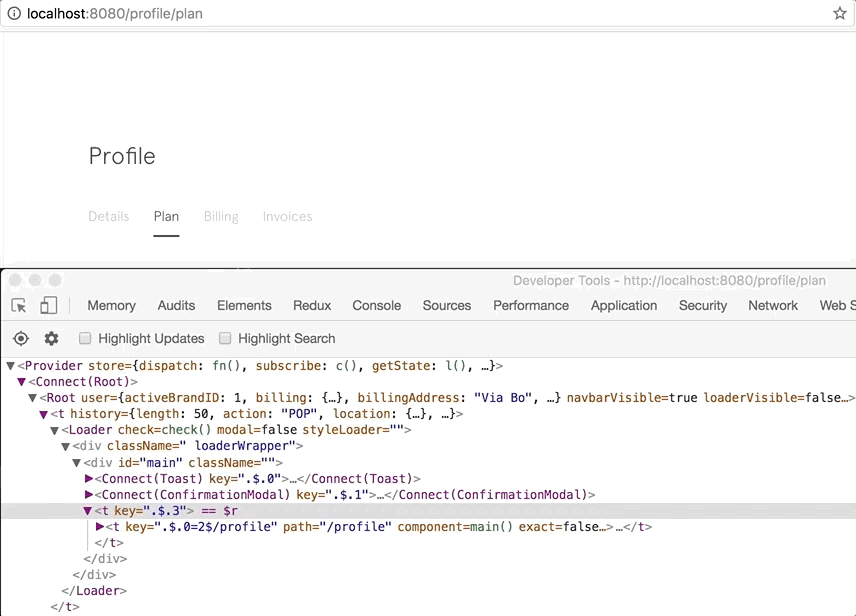Image resolution: width=856 pixels, height=616 pixels.
Task: Open the Audits tab
Action: coord(176,305)
